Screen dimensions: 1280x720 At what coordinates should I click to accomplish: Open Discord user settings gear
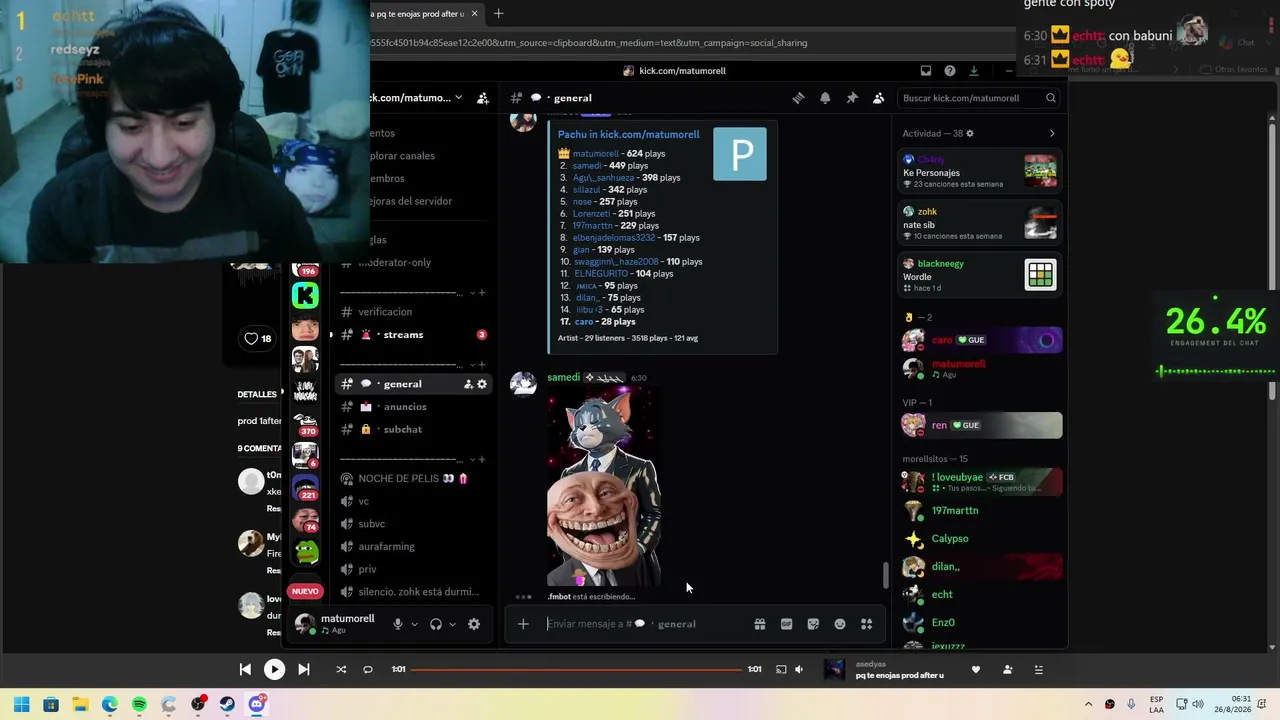coord(474,624)
